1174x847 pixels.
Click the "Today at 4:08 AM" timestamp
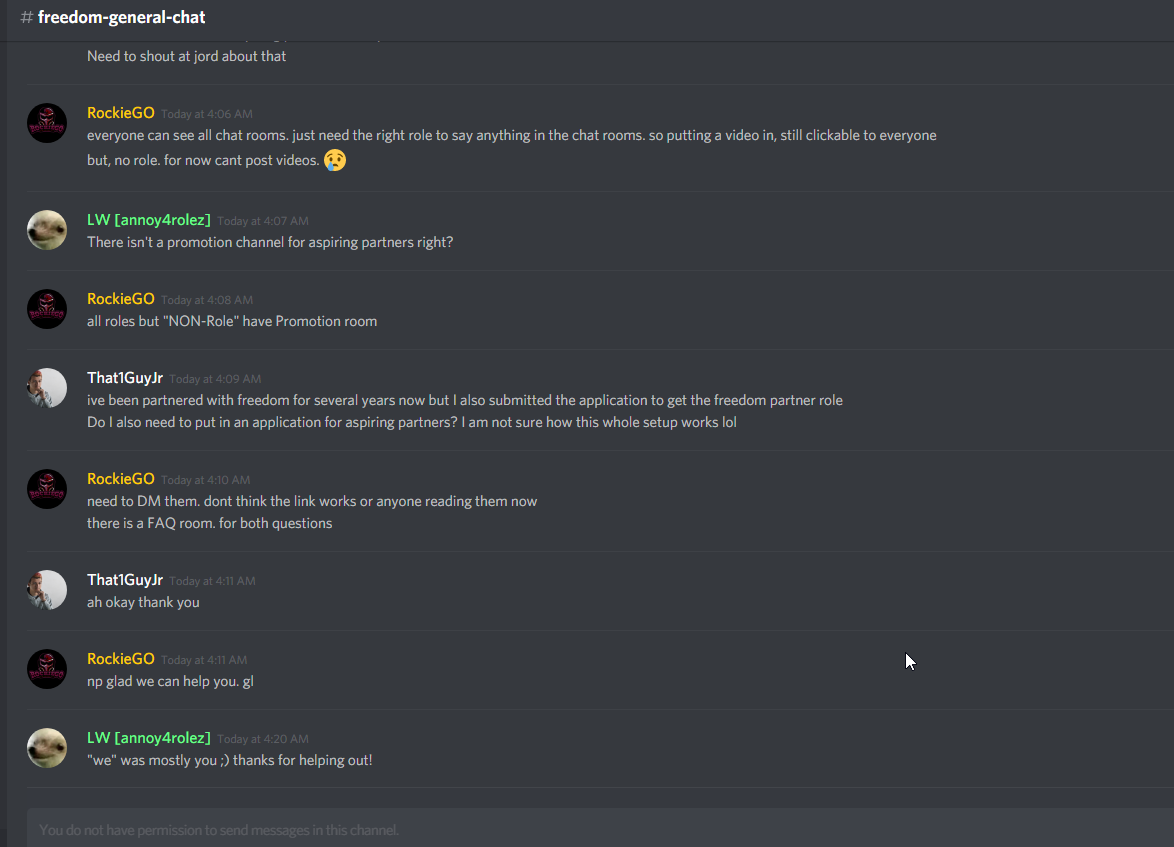tap(206, 300)
